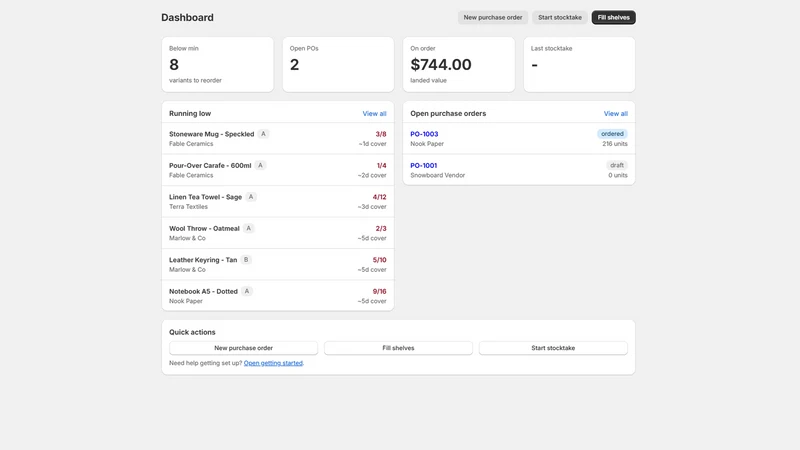The image size is (800, 450).
Task: Select Linen Tea Towel - Sage row
Action: pos(278,202)
